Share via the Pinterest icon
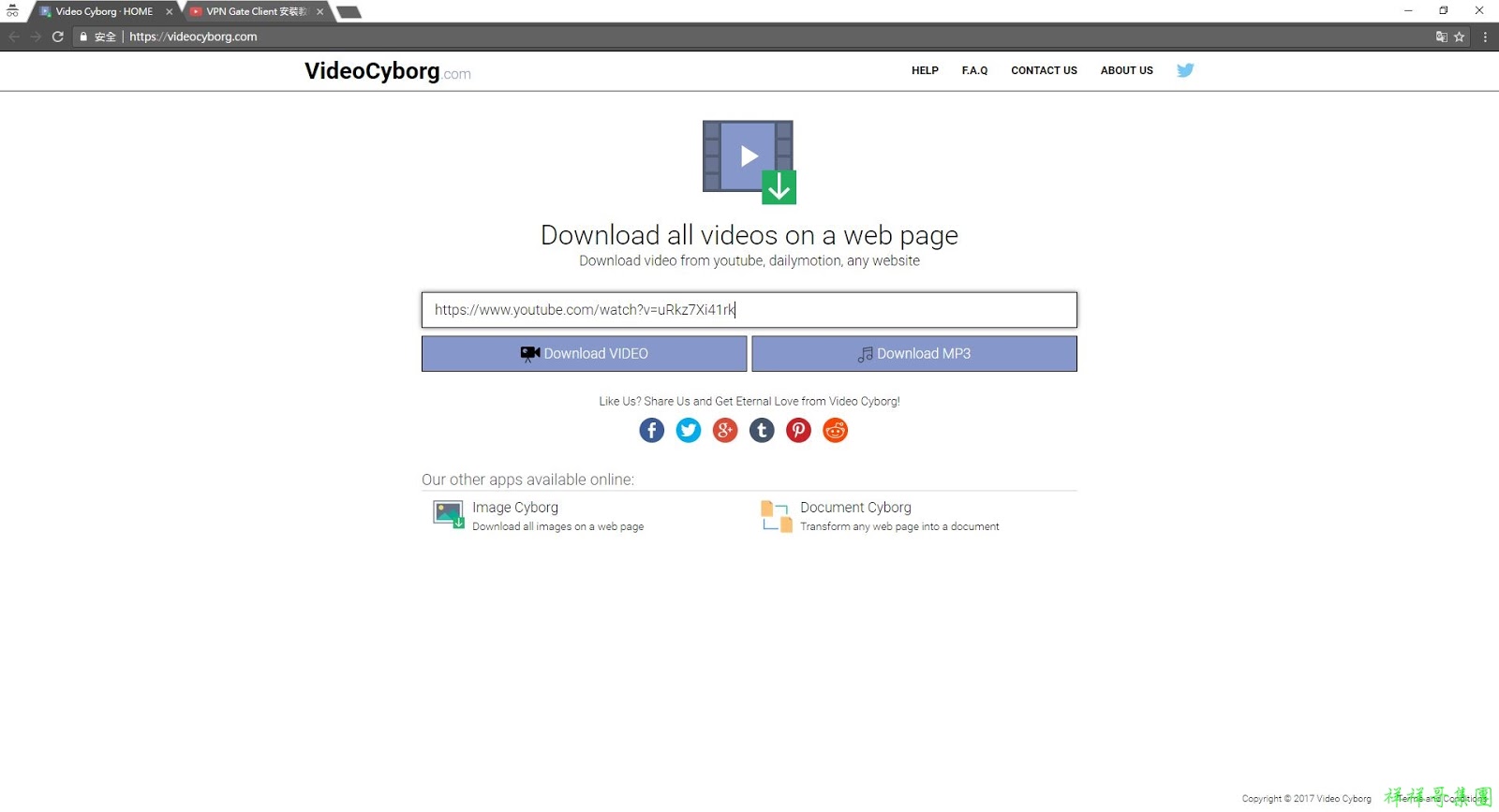 (798, 430)
